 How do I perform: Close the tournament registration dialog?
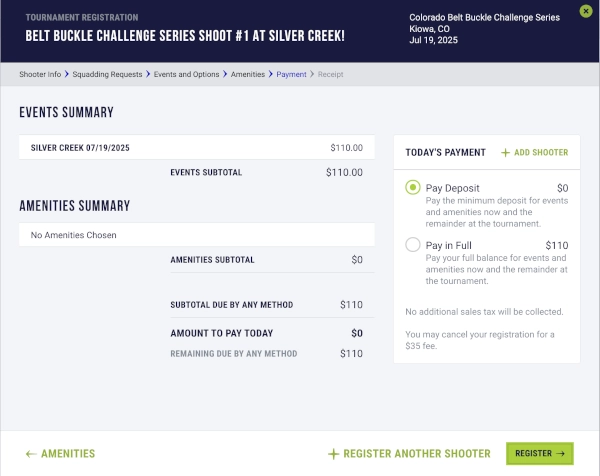pos(586,11)
